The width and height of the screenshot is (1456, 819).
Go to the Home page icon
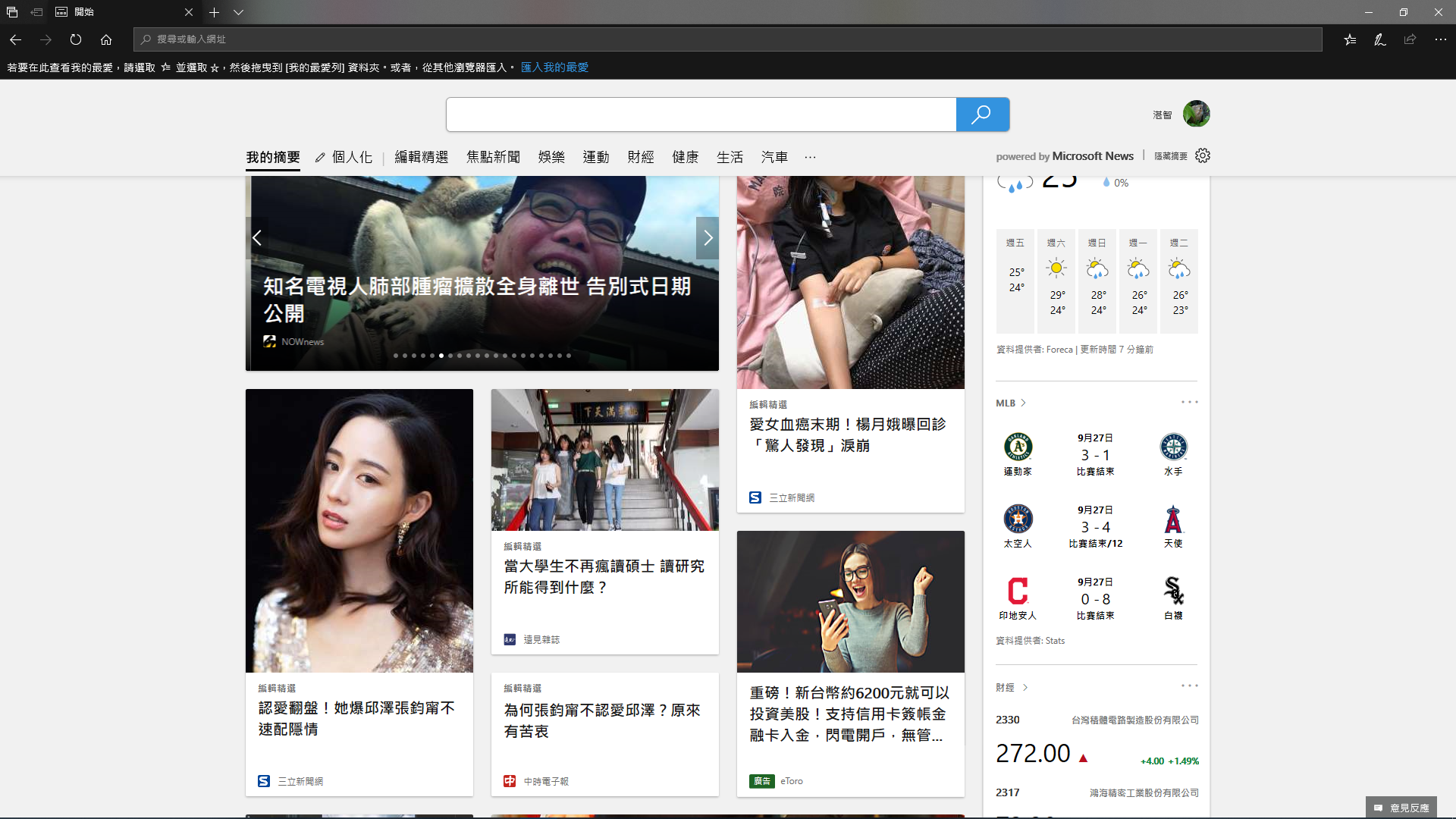pyautogui.click(x=106, y=39)
